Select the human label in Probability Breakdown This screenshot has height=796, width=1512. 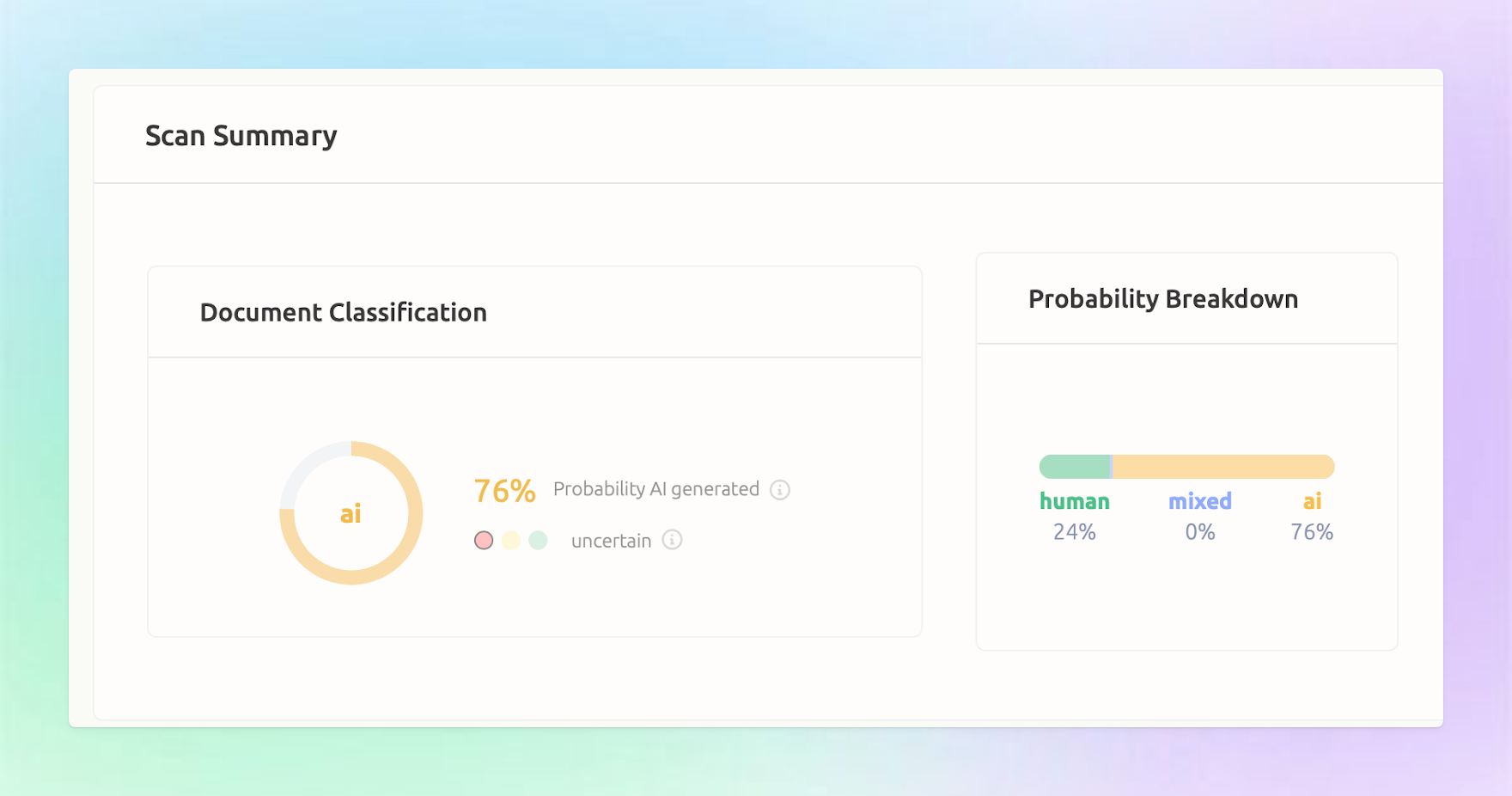(1075, 501)
